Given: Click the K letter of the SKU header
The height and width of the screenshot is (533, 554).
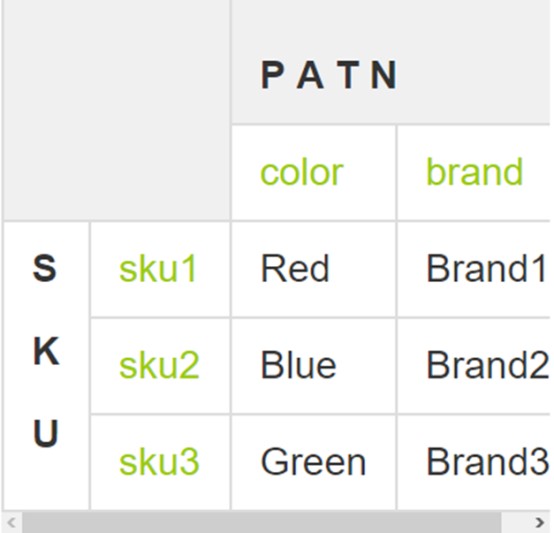Looking at the screenshot, I should point(46,351).
